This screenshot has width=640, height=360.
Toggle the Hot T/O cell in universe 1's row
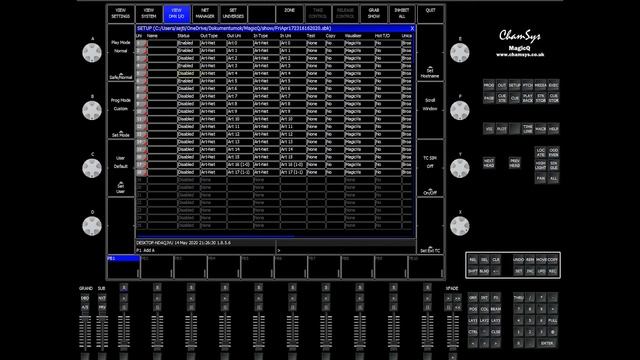click(387, 43)
